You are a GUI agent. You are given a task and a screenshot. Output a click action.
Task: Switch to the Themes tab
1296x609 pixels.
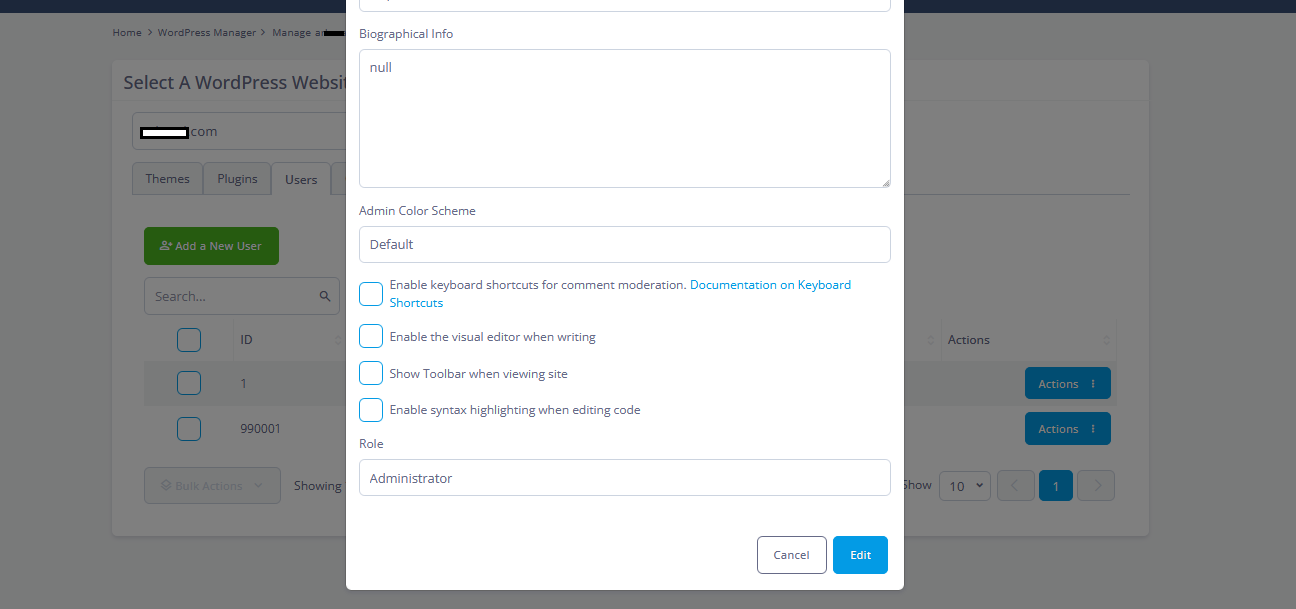[x=167, y=179]
